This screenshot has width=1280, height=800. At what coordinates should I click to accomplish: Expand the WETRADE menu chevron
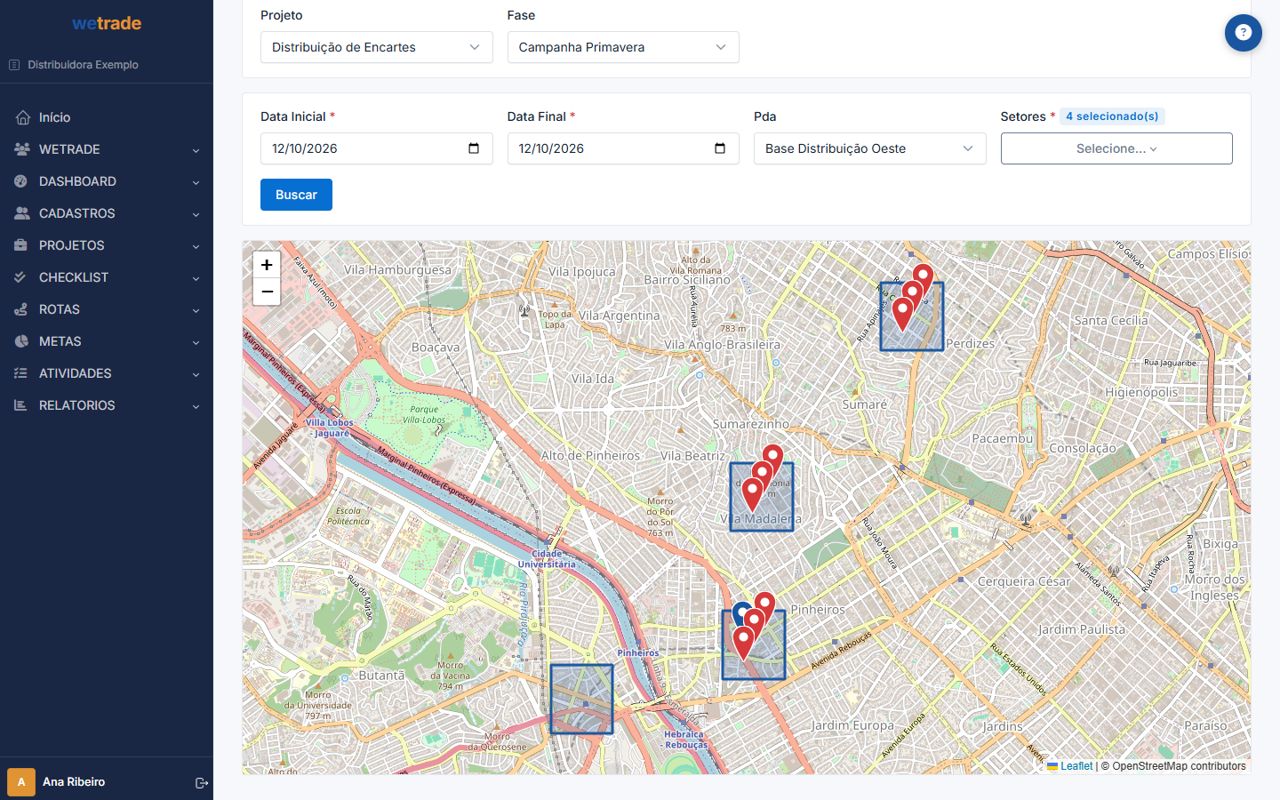pos(196,150)
